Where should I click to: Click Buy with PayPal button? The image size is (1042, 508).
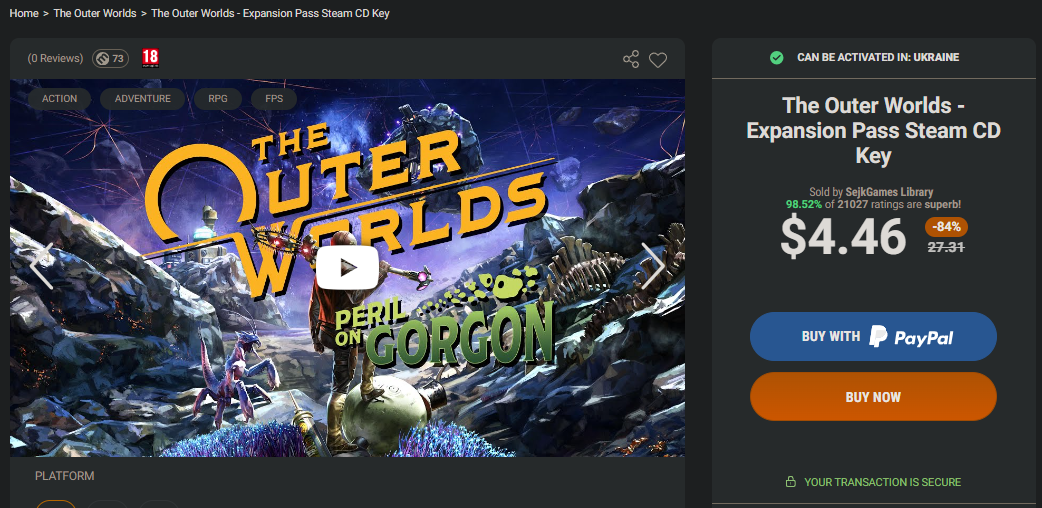click(x=873, y=336)
